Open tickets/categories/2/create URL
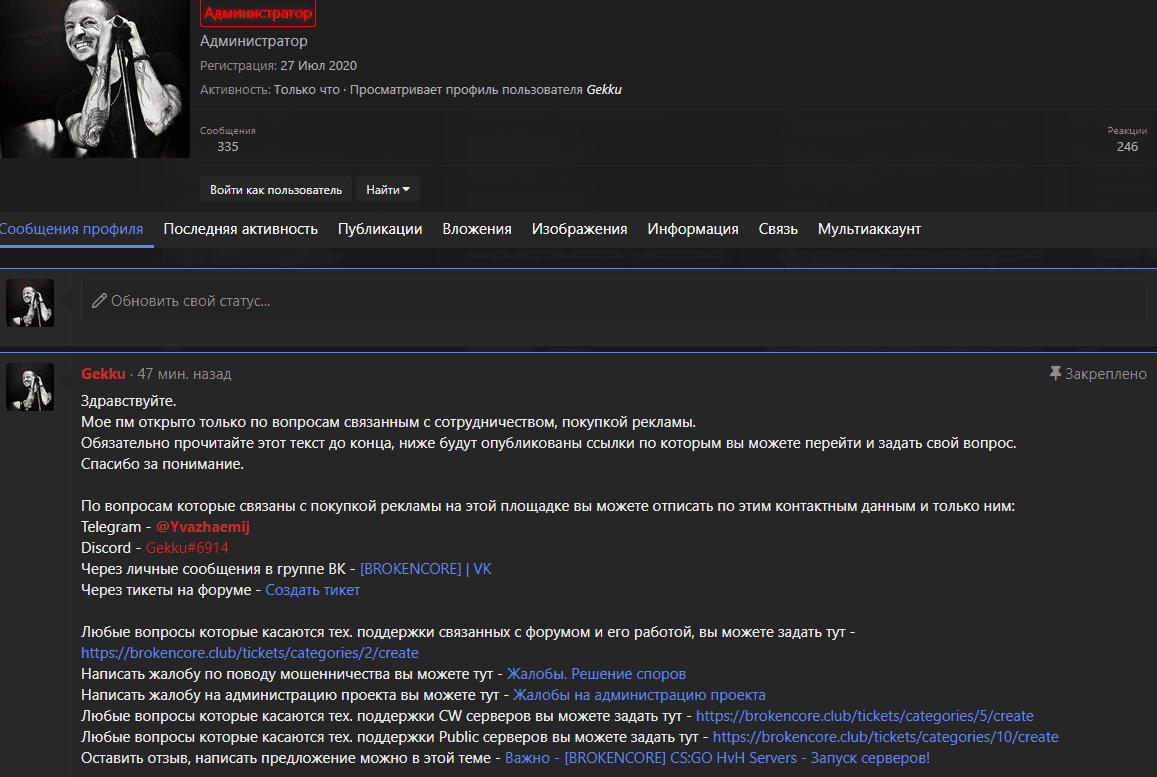This screenshot has height=777, width=1157. coord(249,653)
